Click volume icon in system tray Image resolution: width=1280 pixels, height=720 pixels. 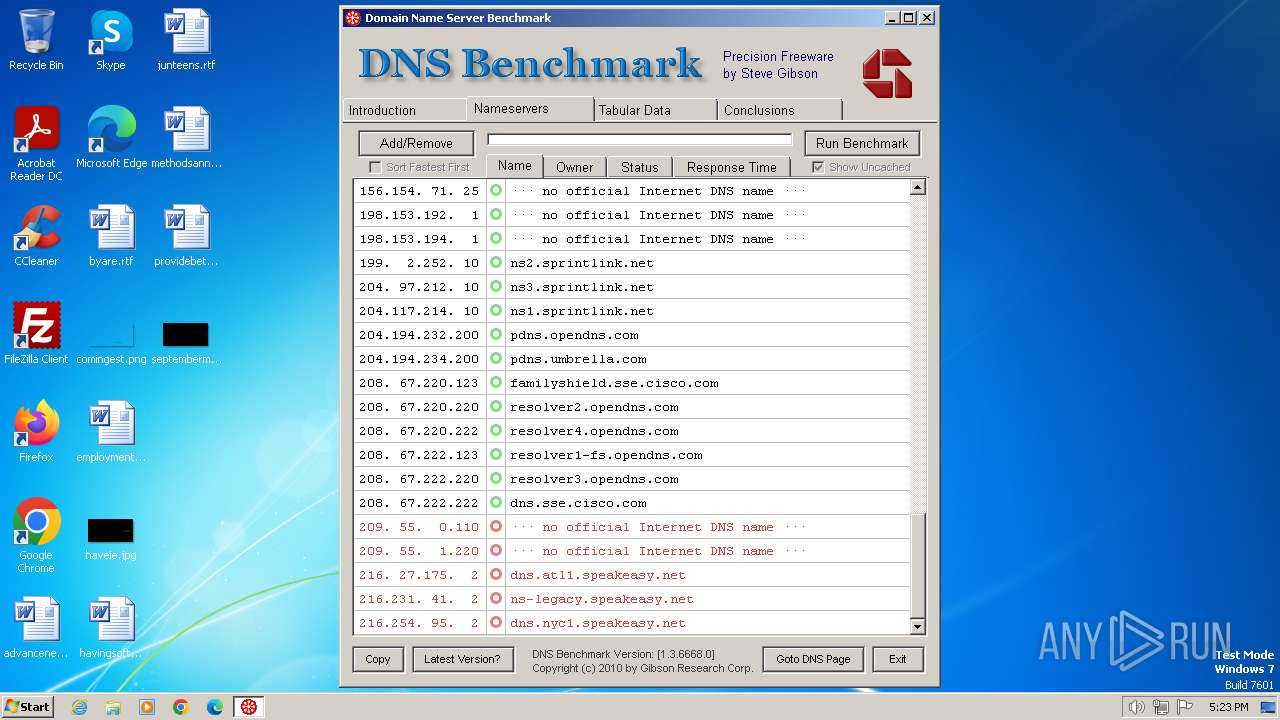tap(1136, 707)
